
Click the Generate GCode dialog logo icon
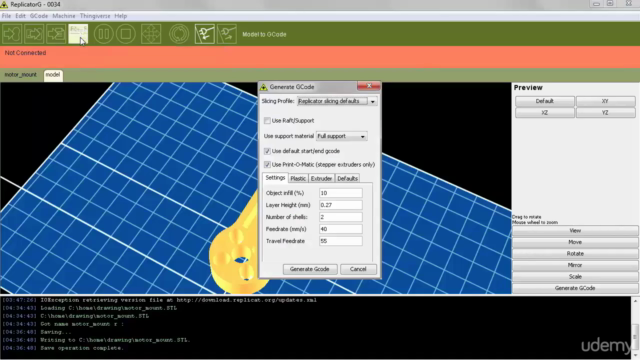(x=264, y=87)
